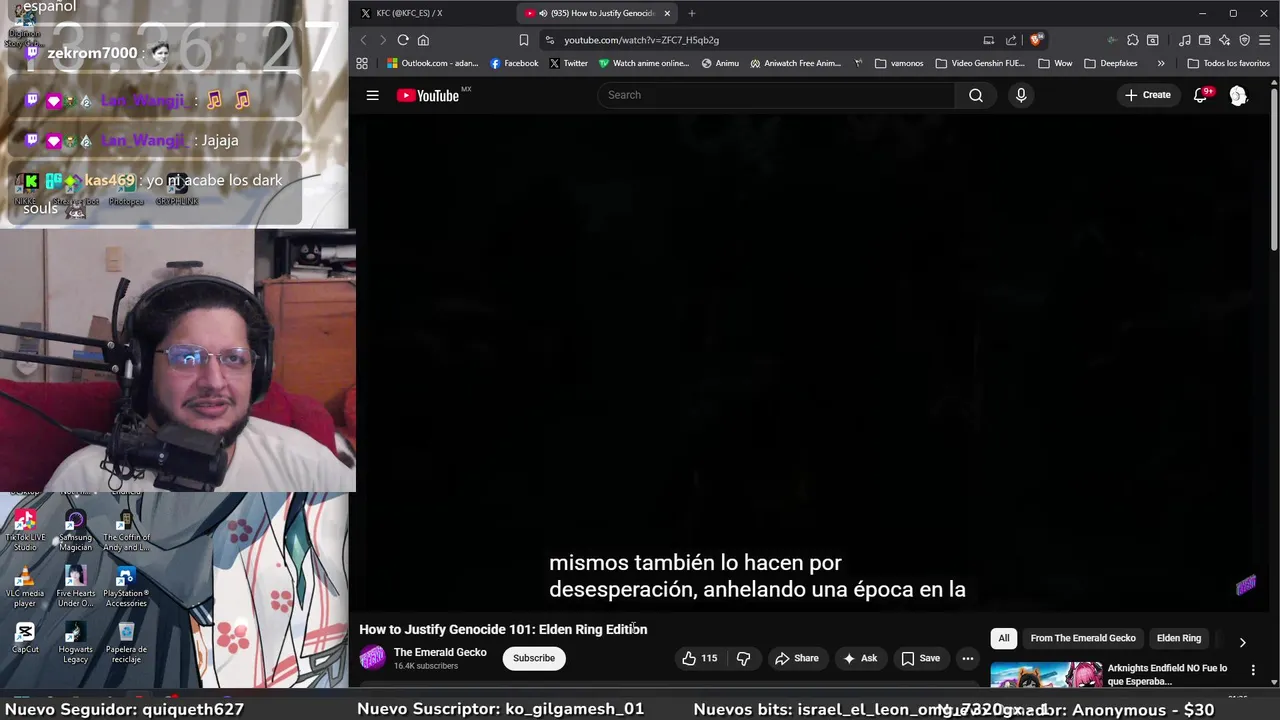The height and width of the screenshot is (720, 1280).
Task: Reload the page in the browser
Action: (x=403, y=40)
